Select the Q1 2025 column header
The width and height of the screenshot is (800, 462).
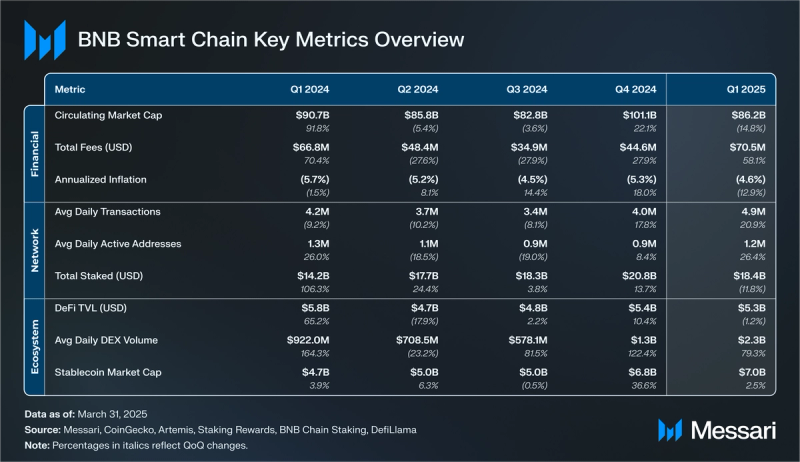(x=746, y=89)
